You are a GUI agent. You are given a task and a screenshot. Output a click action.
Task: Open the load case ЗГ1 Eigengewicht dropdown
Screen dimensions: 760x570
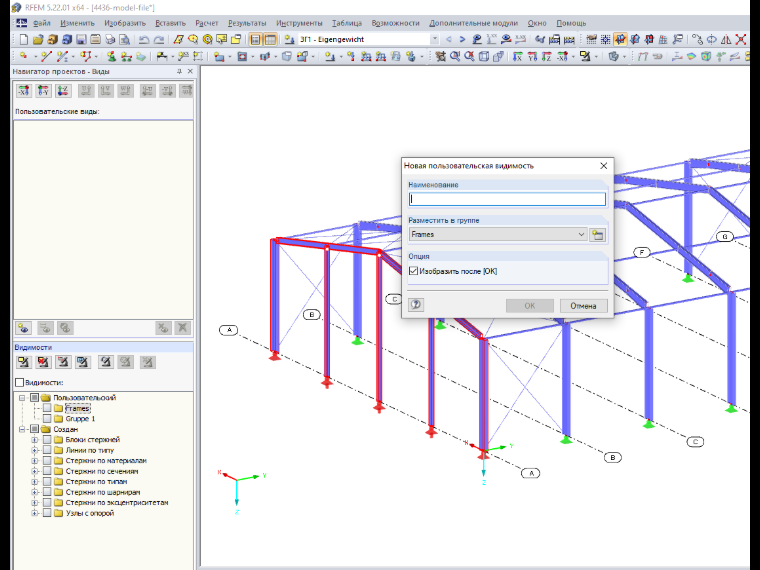coord(368,40)
